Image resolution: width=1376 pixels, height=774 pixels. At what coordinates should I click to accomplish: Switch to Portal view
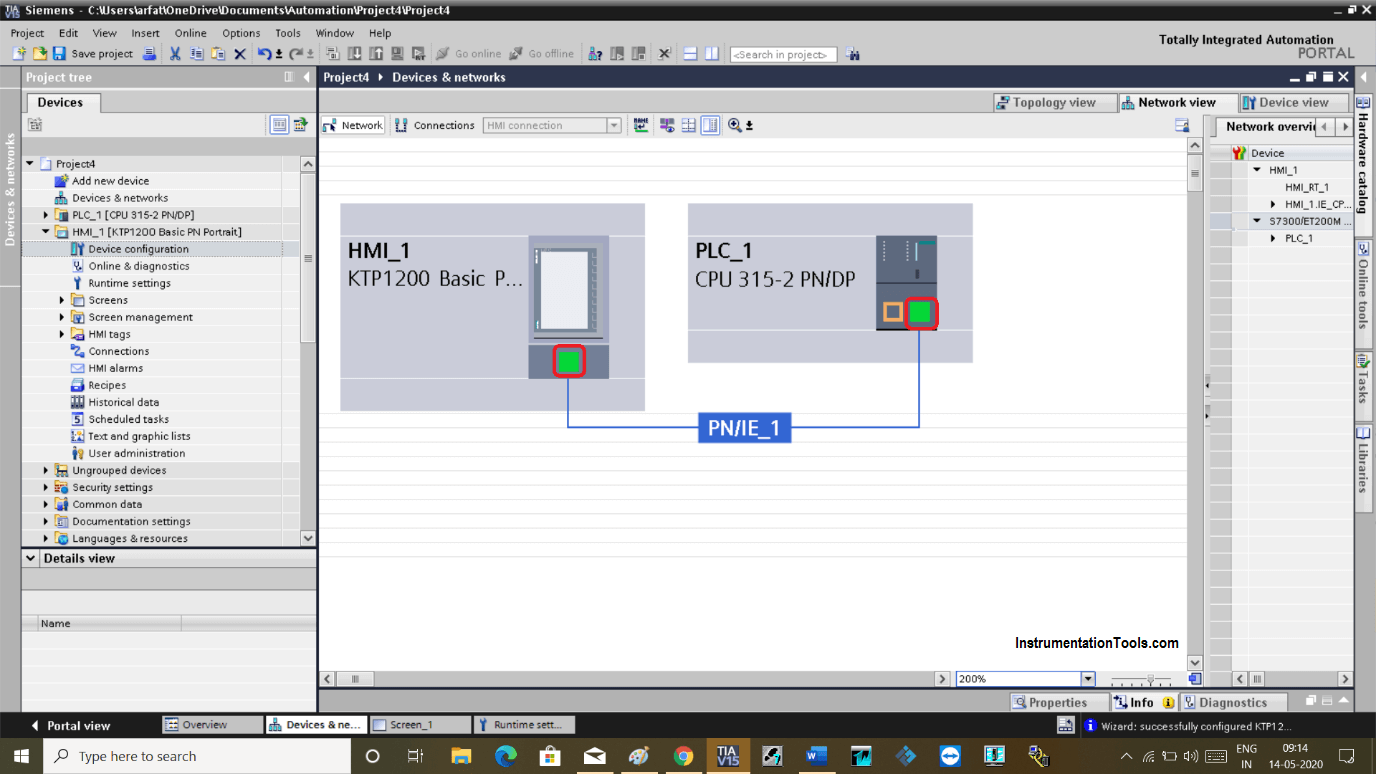pyautogui.click(x=70, y=725)
